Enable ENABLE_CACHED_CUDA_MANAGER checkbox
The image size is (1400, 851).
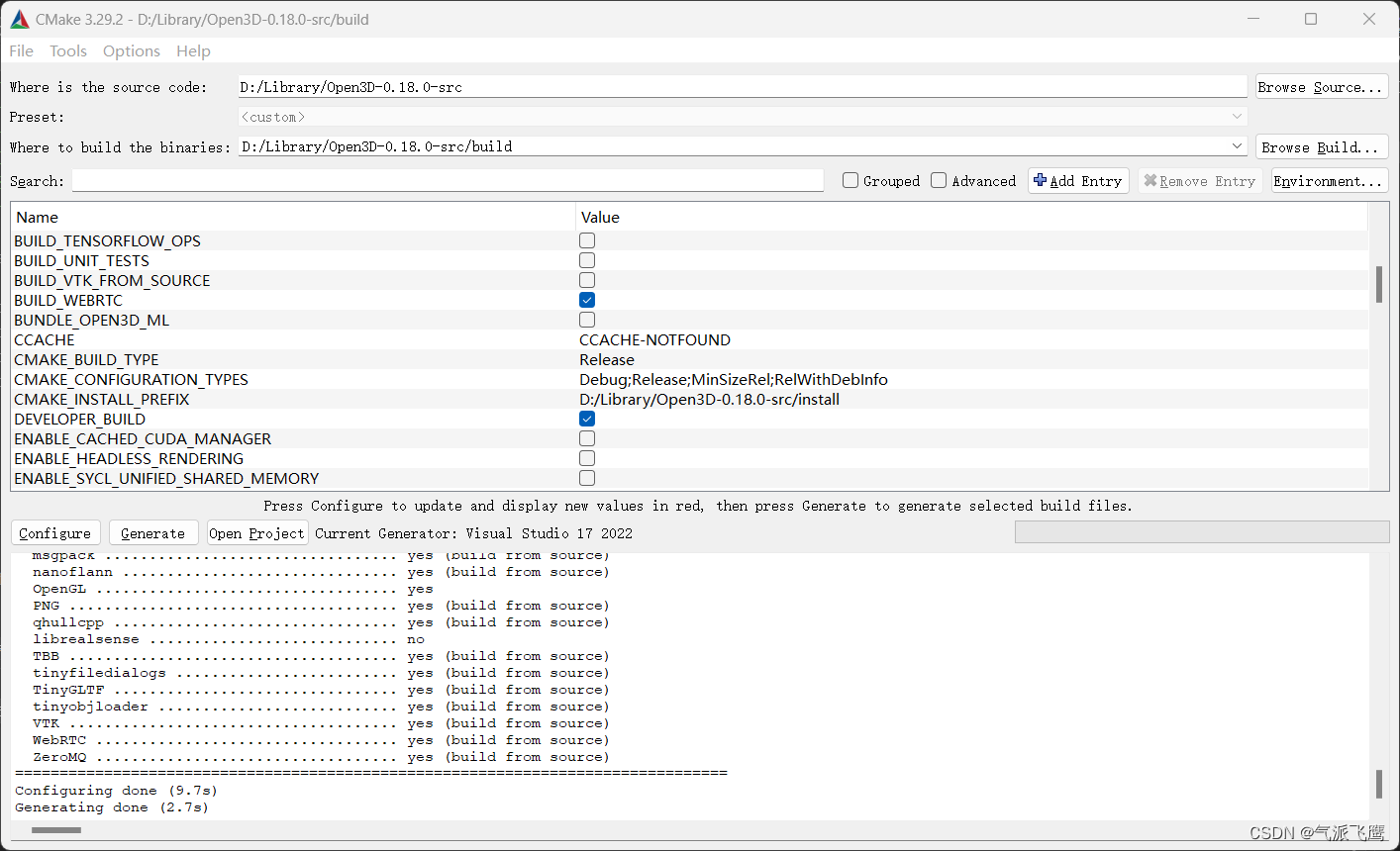(587, 438)
